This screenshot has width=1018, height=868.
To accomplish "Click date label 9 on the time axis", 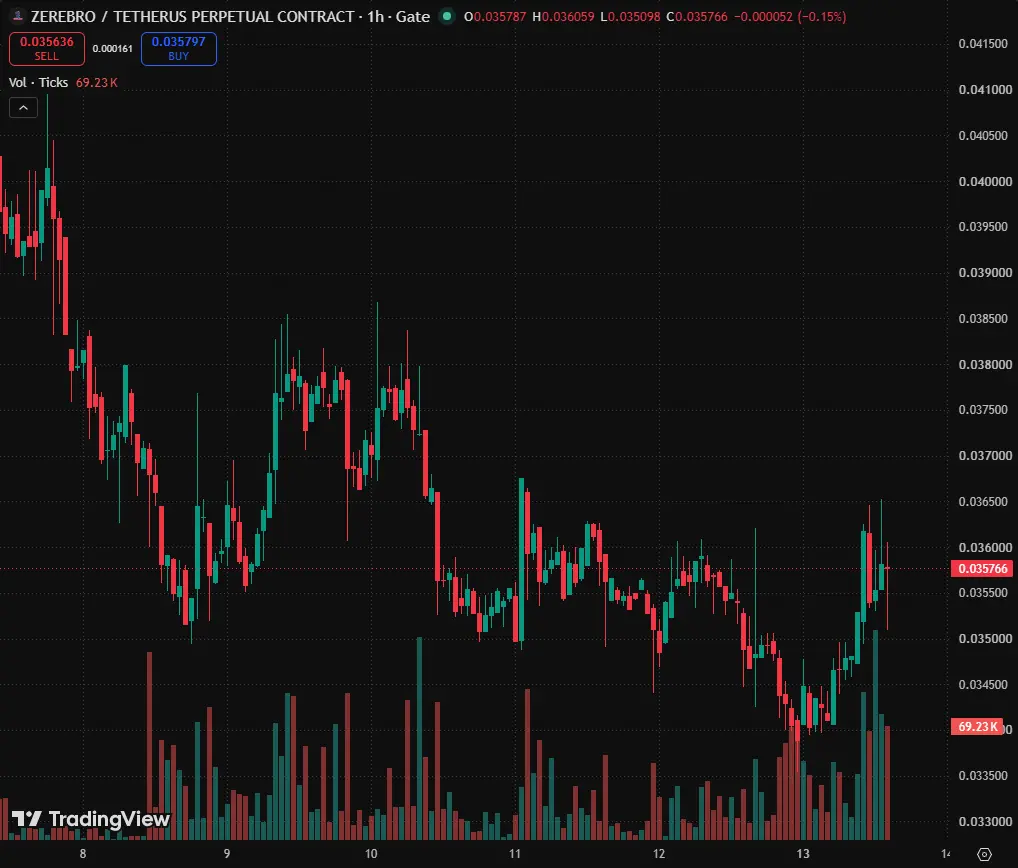I will (x=227, y=854).
